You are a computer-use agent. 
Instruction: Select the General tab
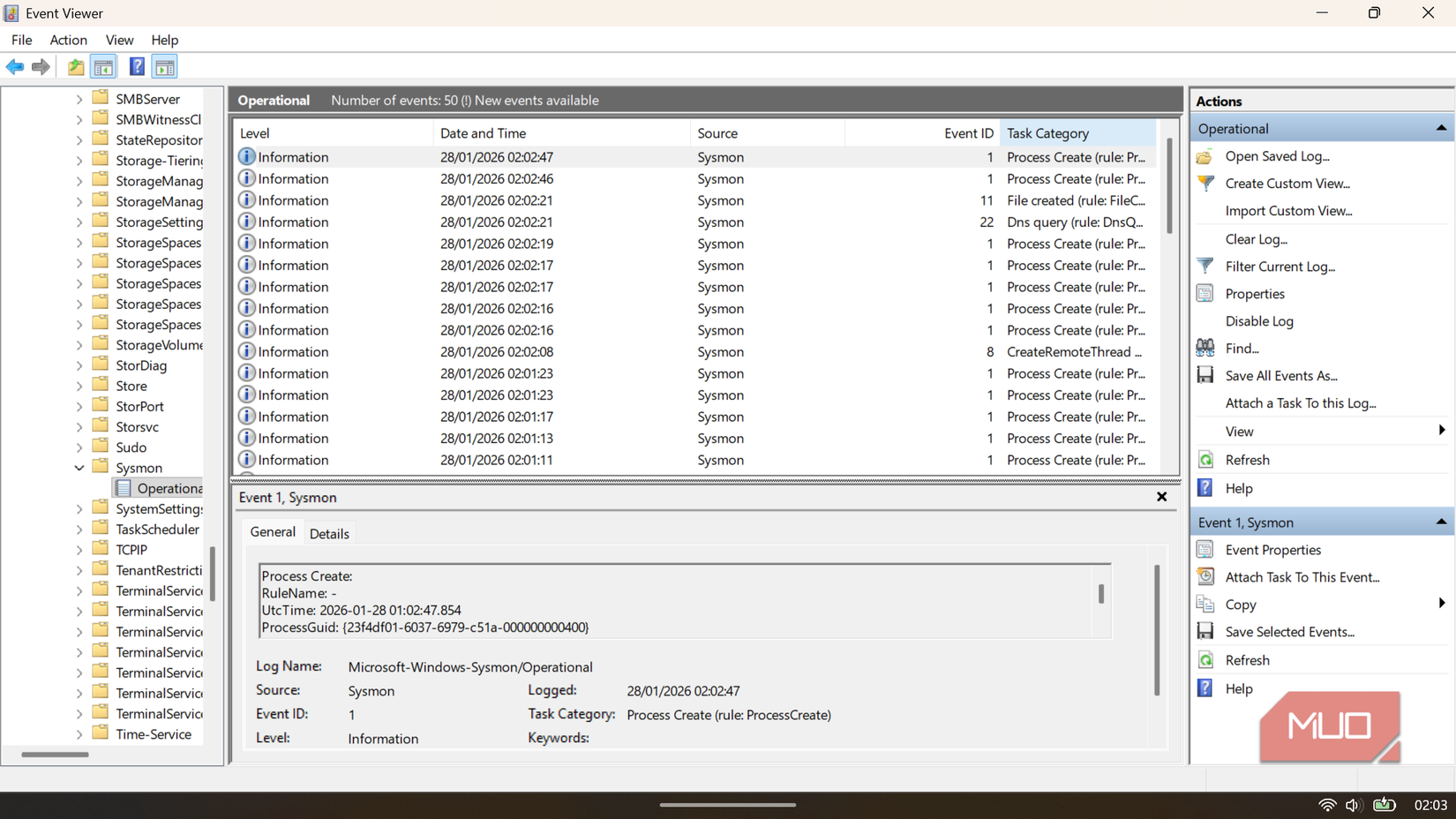(273, 532)
